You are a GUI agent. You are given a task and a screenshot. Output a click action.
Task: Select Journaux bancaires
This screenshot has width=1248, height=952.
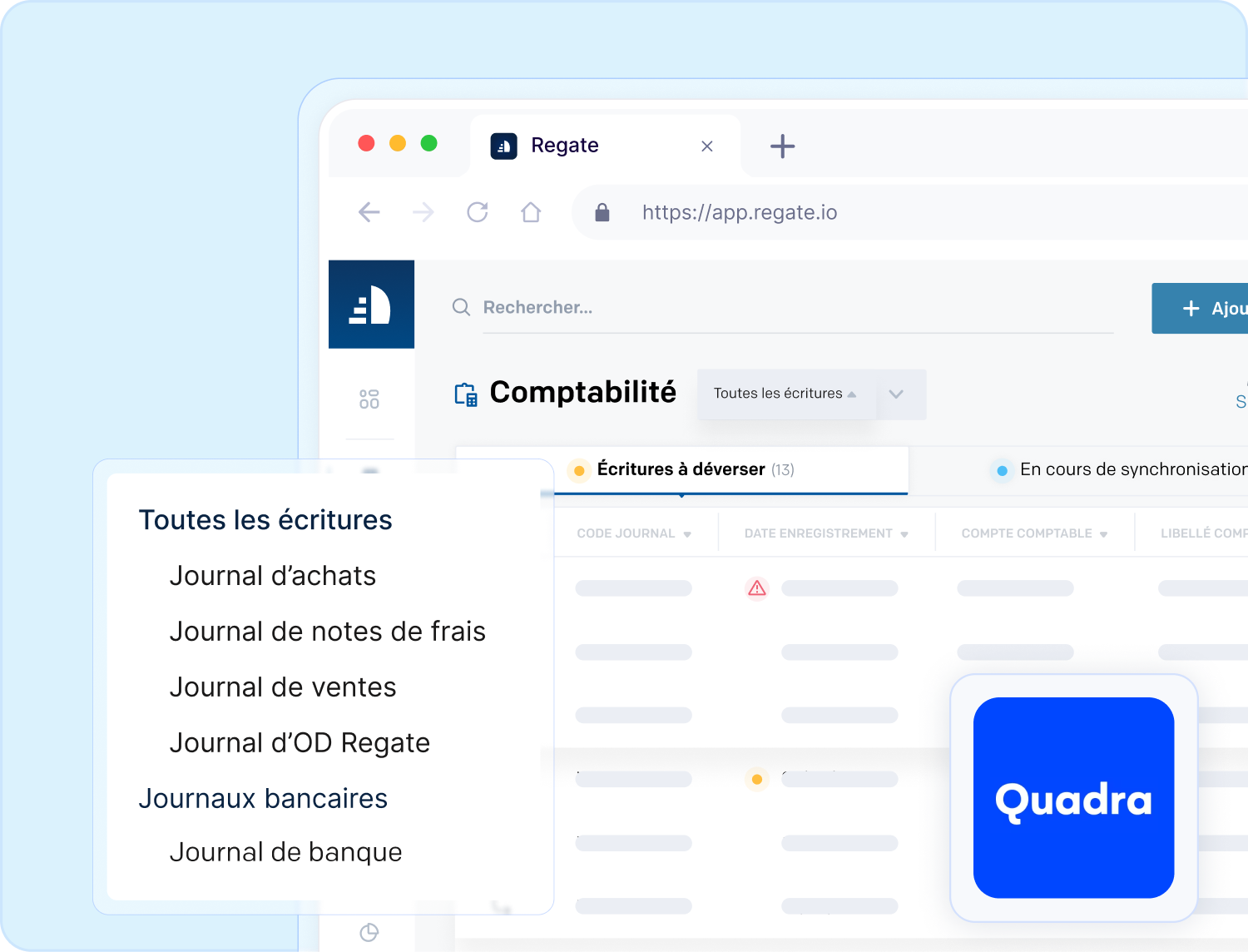pyautogui.click(x=263, y=799)
